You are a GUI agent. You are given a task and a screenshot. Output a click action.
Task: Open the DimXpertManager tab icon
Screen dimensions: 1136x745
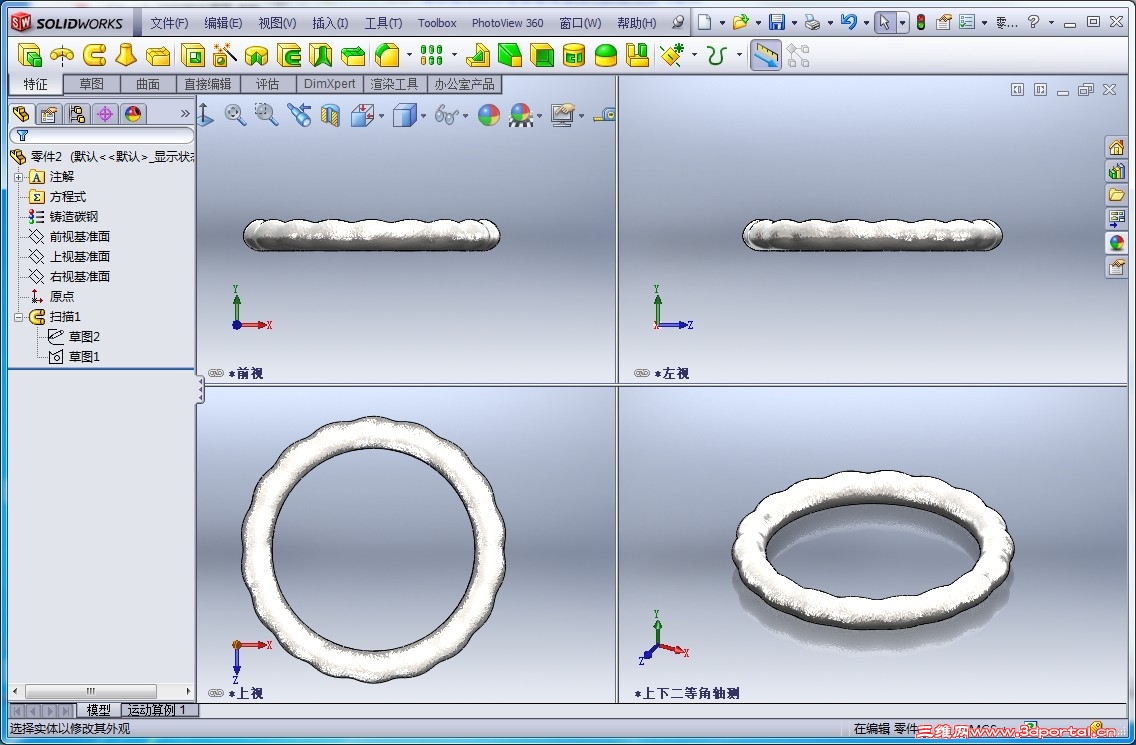[x=105, y=114]
